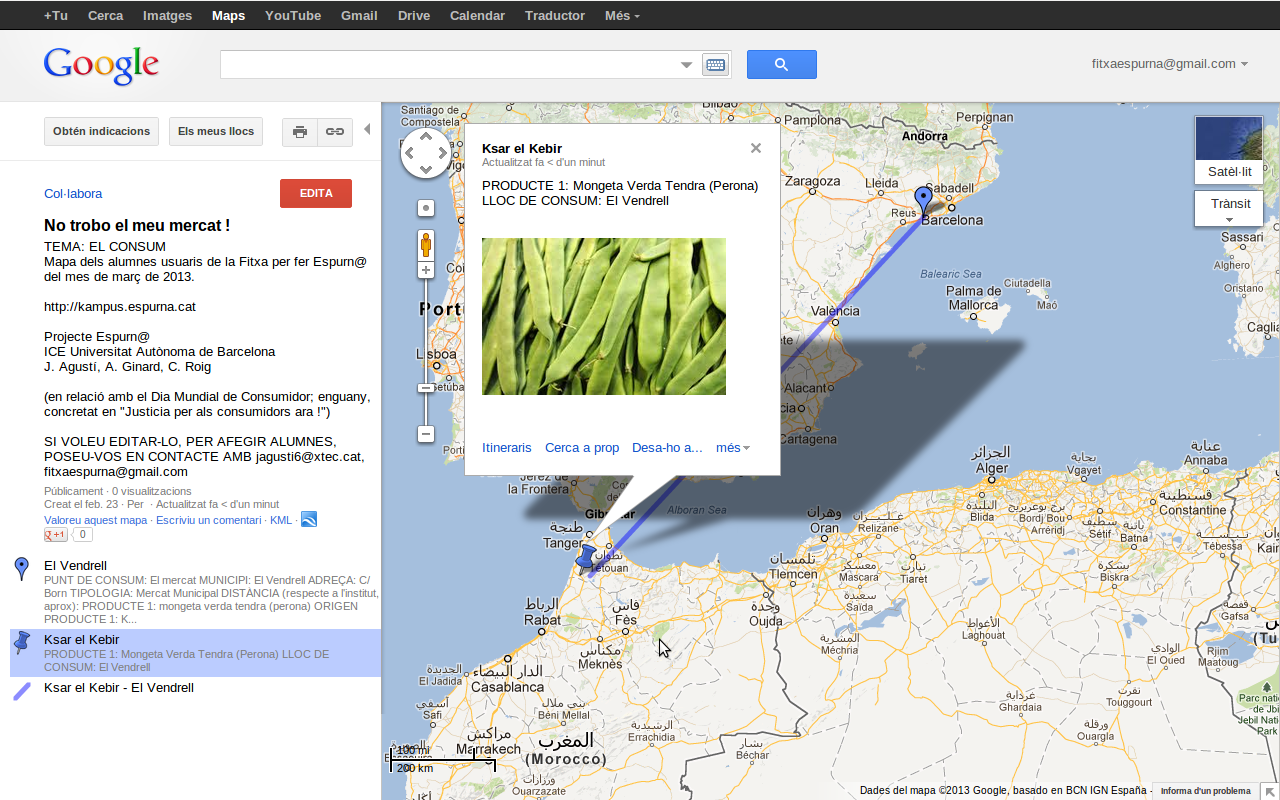Viewport: 1280px width, 800px height.
Task: Click the Maps tab in top bar
Action: click(x=228, y=16)
